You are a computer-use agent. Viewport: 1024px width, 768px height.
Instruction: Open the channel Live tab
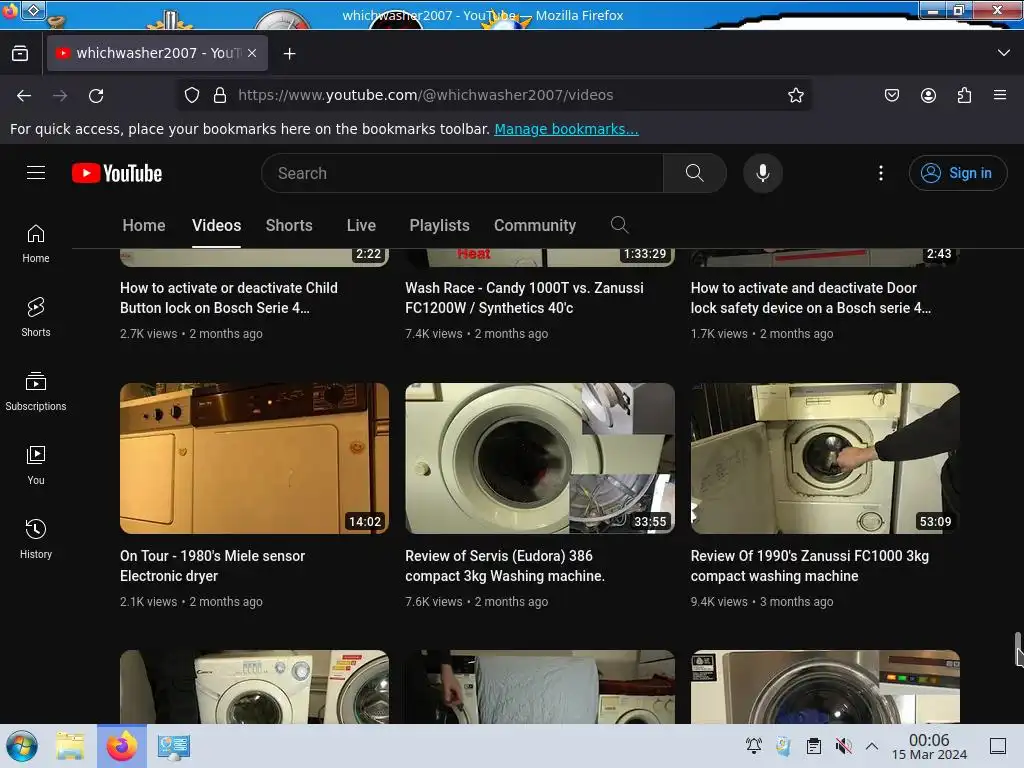[x=361, y=225]
